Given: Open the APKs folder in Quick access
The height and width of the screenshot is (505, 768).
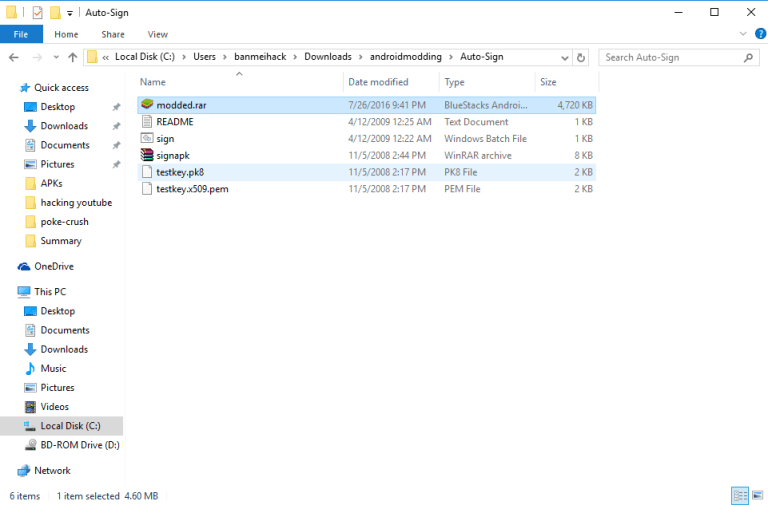Looking at the screenshot, I should [x=44, y=183].
